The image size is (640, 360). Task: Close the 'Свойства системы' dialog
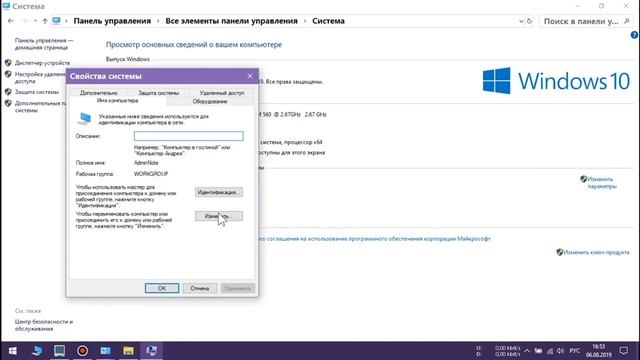(x=250, y=76)
